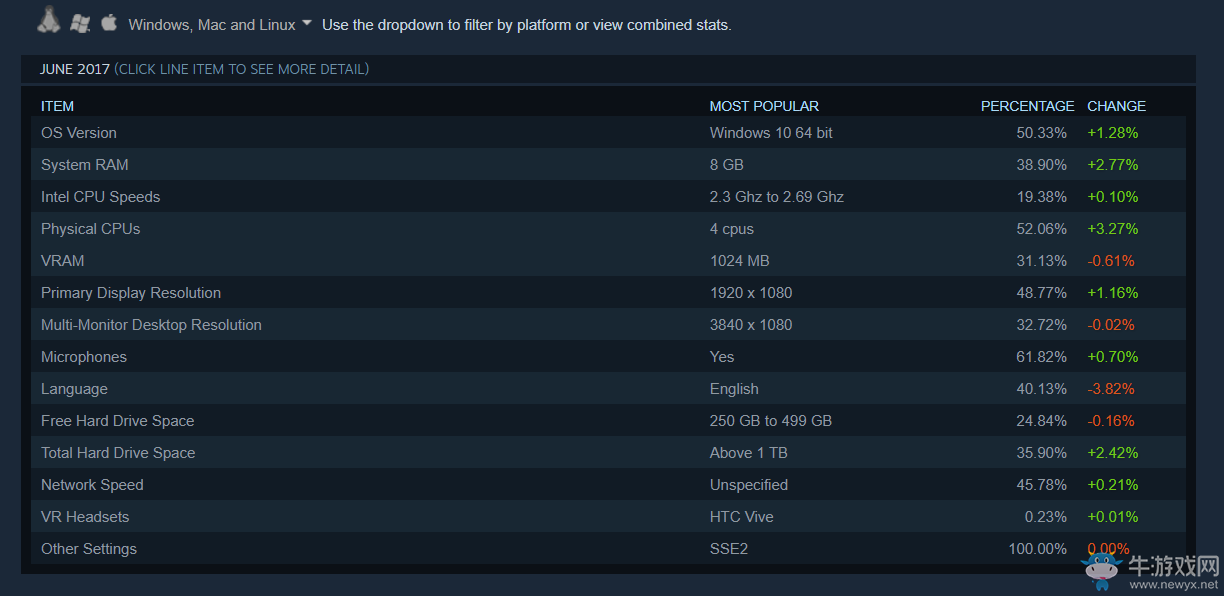Open Intel CPU Speeds details
Screen dimensions: 1224x596
point(608,196)
